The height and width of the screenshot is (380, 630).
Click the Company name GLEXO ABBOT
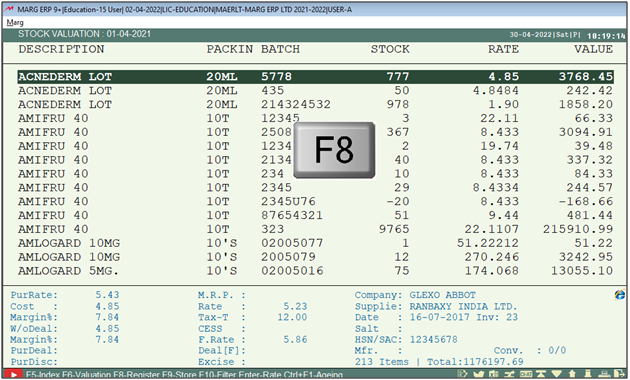pyautogui.click(x=442, y=295)
